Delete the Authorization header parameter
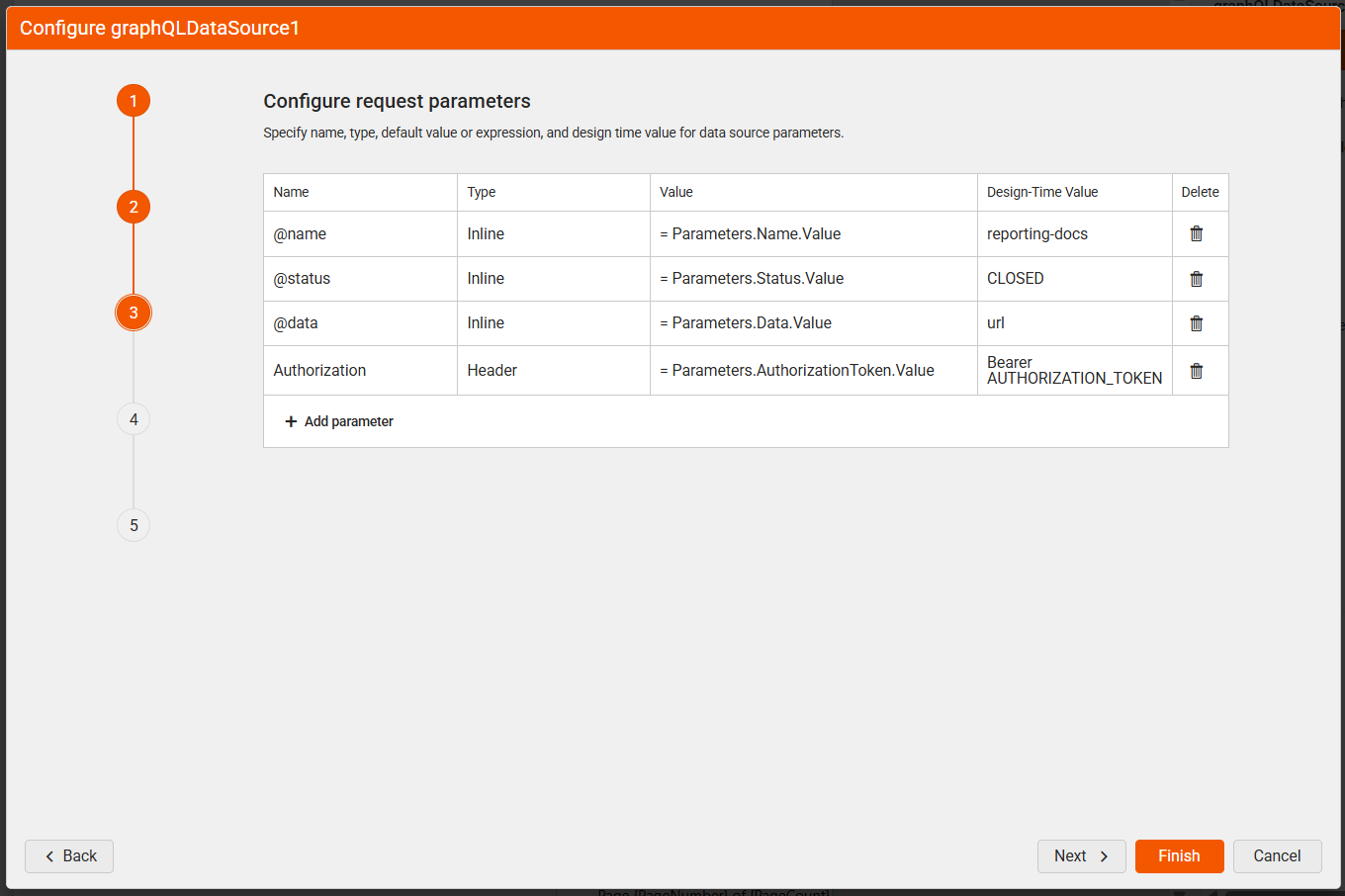The image size is (1345, 896). pyautogui.click(x=1196, y=371)
